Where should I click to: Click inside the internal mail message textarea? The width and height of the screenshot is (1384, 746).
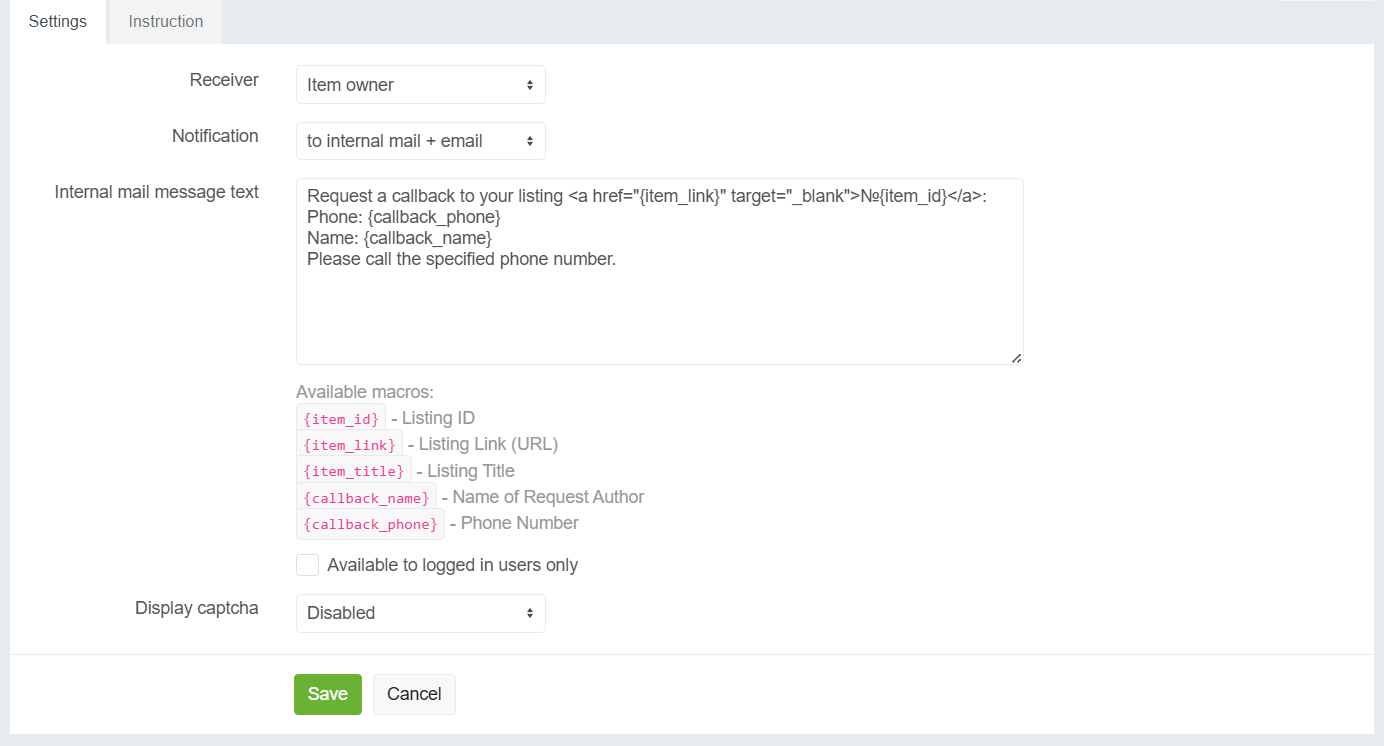659,300
